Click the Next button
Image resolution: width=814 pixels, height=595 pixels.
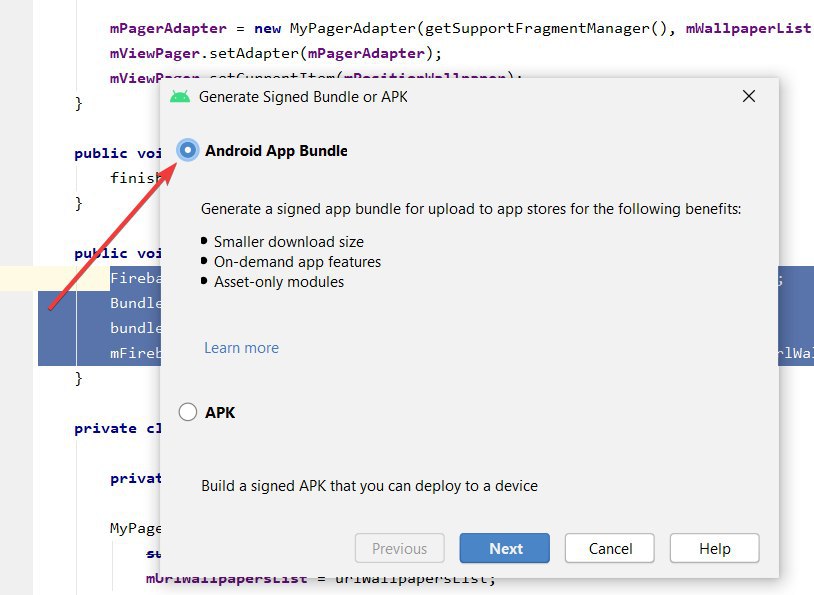505,548
